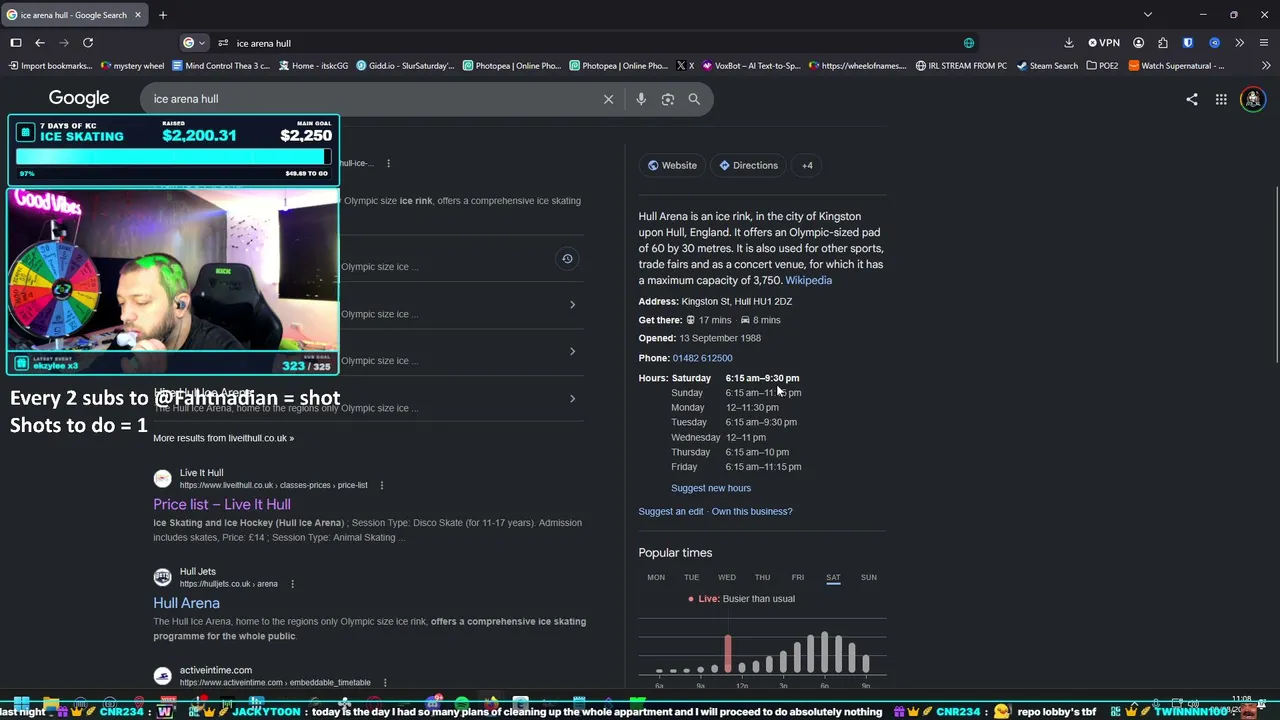Select SUN in Popular times
The width and height of the screenshot is (1280, 720).
tap(869, 577)
